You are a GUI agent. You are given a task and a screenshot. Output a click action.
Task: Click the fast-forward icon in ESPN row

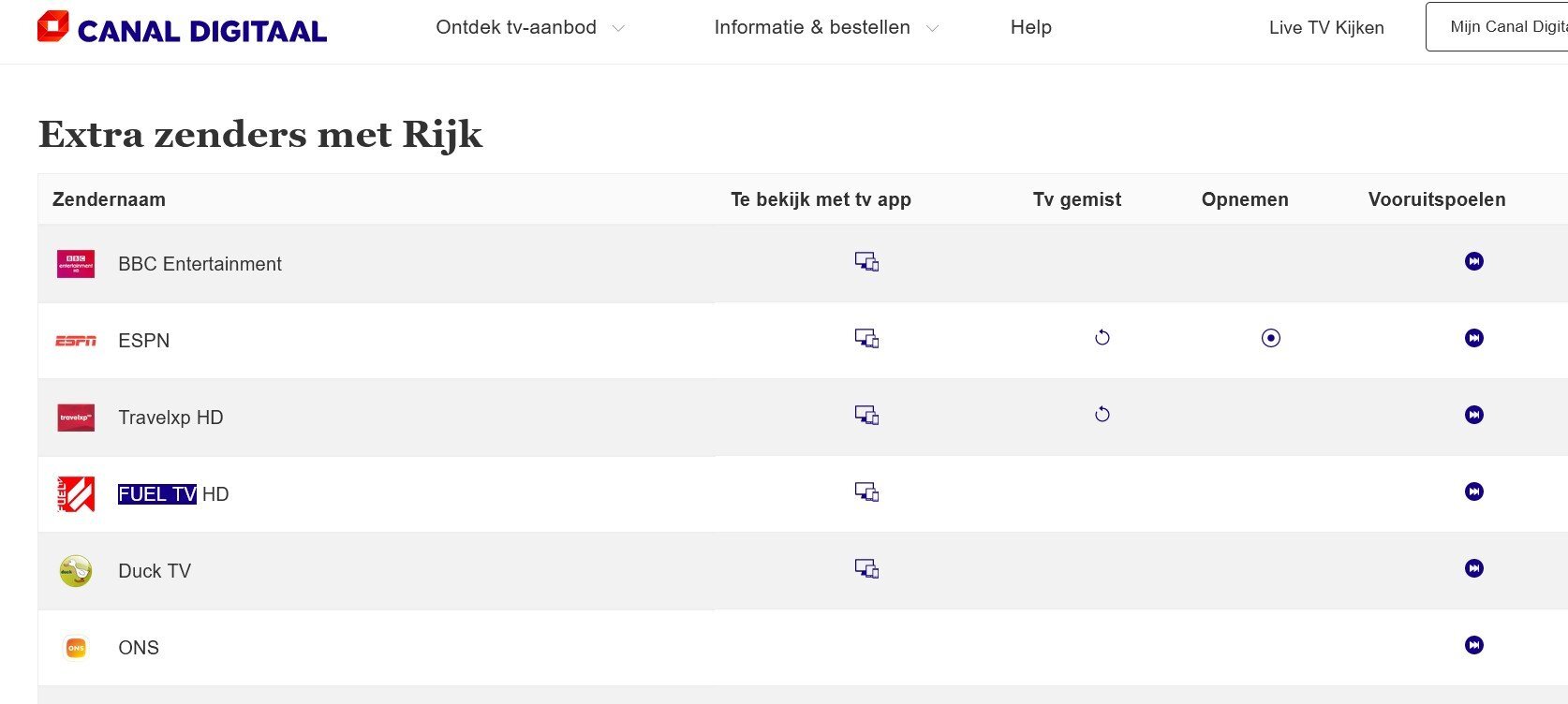point(1473,338)
